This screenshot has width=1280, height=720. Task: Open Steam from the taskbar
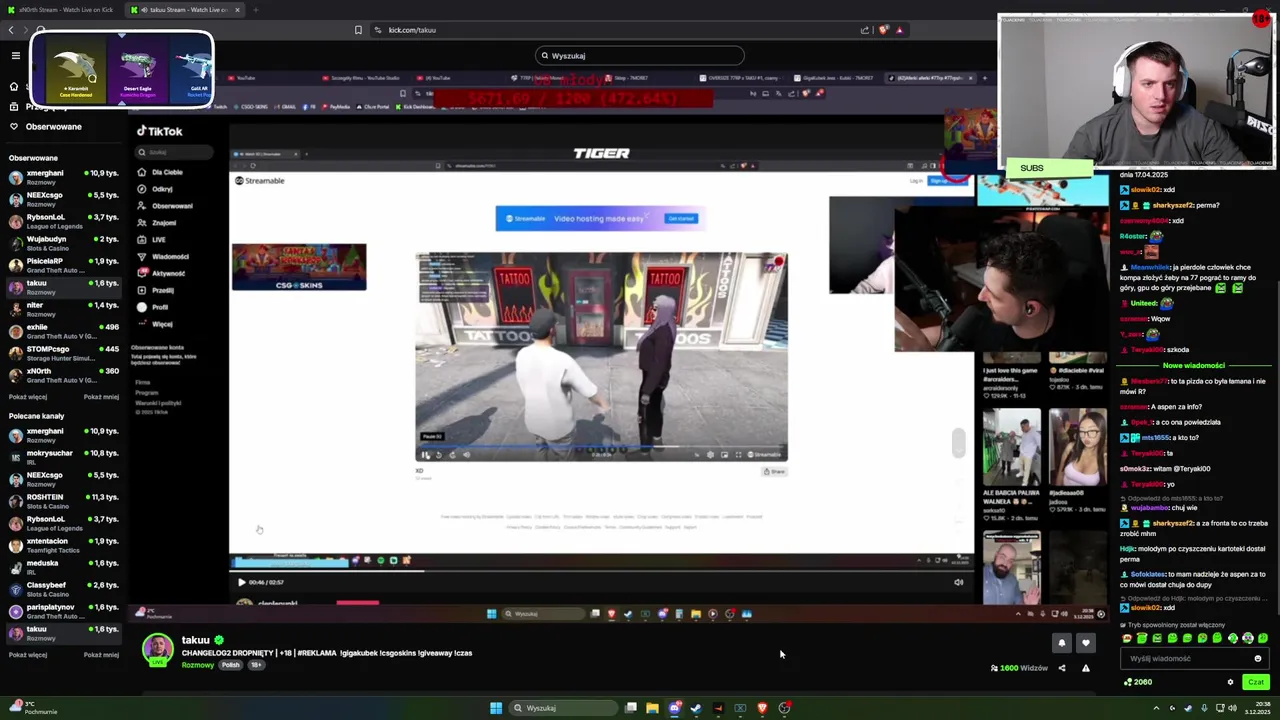[696, 708]
